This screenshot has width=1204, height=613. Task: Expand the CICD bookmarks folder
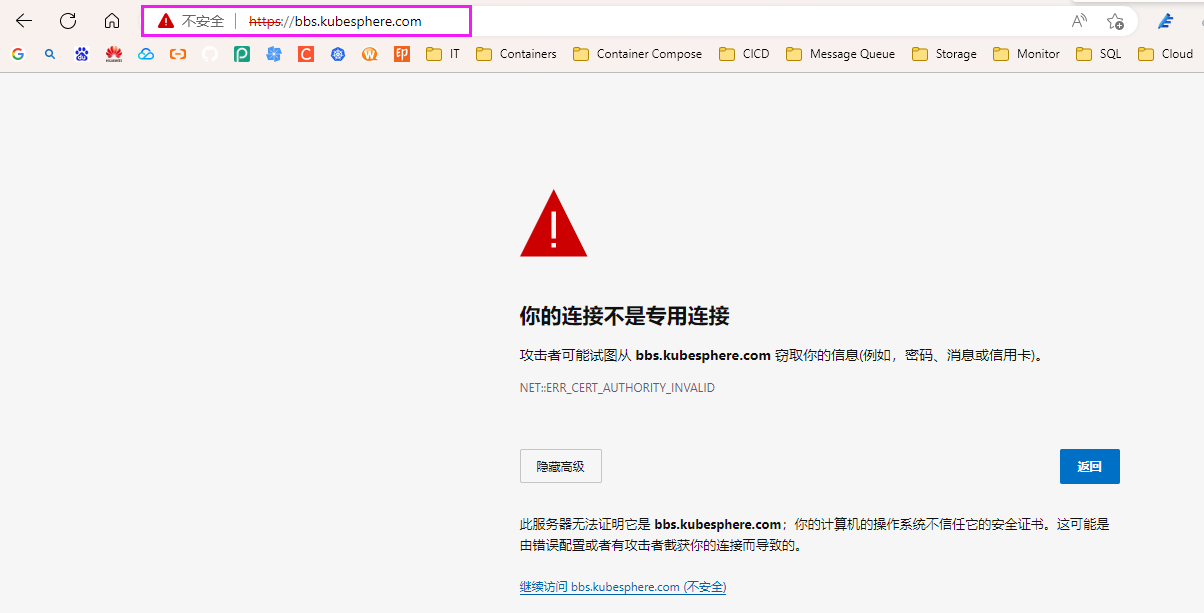tap(744, 54)
